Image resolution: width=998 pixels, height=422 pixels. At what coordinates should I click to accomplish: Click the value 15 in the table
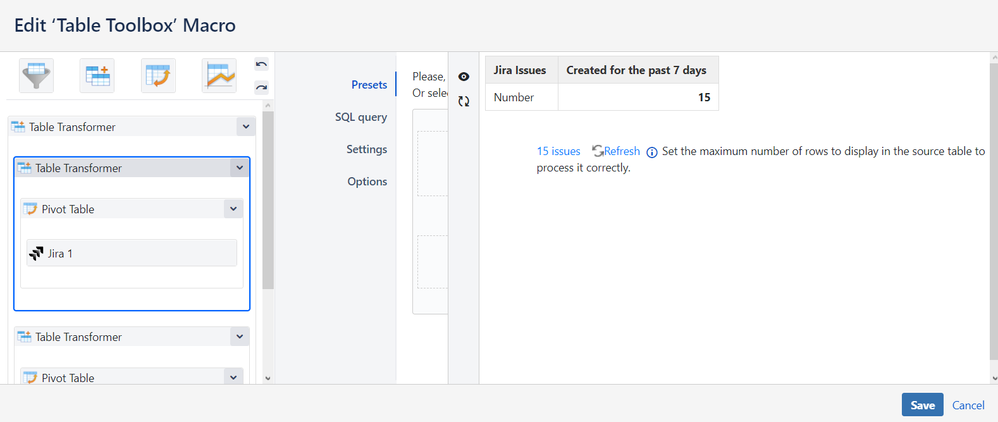click(x=704, y=98)
